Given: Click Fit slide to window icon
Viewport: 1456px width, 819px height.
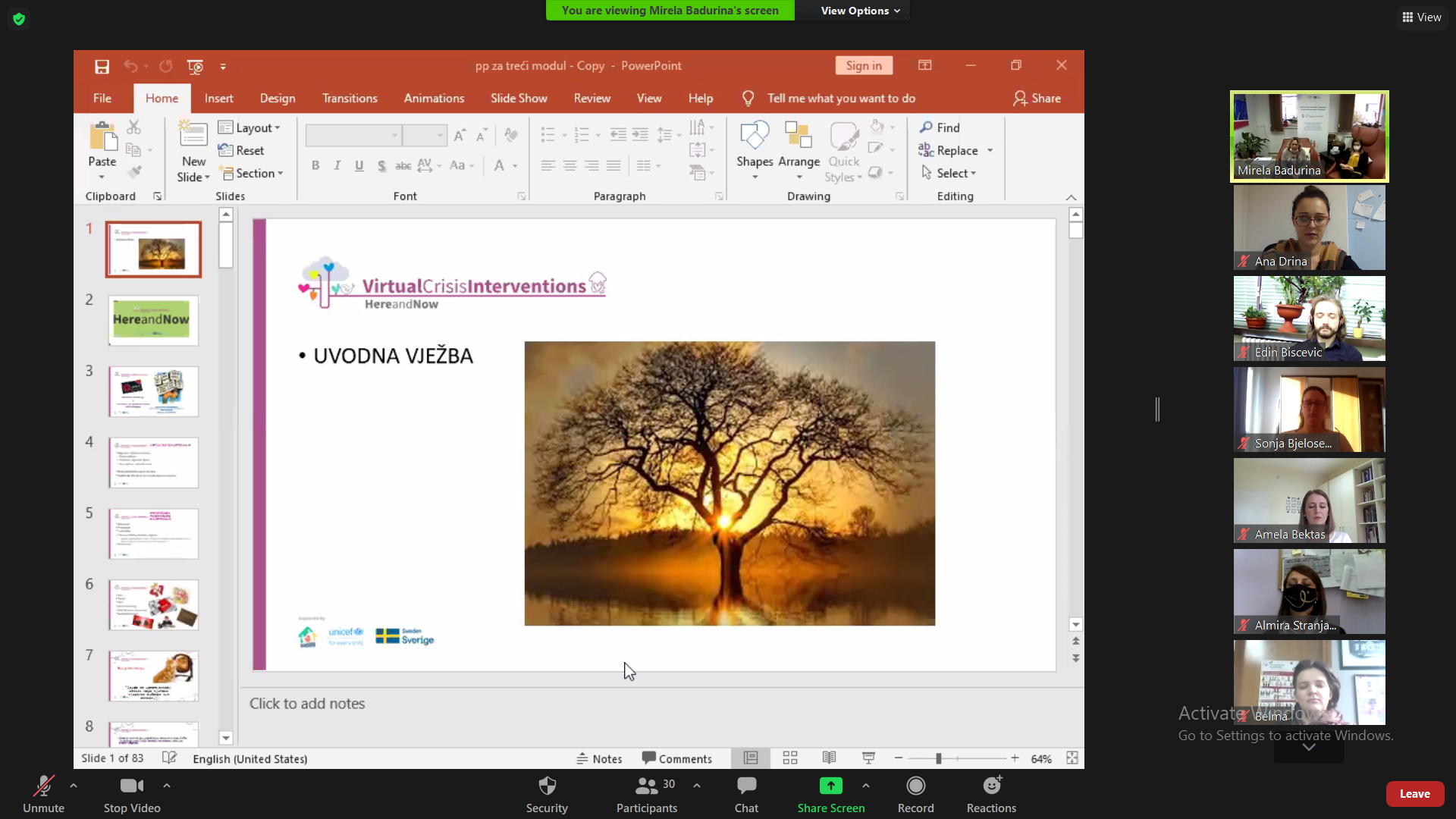Looking at the screenshot, I should pyautogui.click(x=1072, y=758).
